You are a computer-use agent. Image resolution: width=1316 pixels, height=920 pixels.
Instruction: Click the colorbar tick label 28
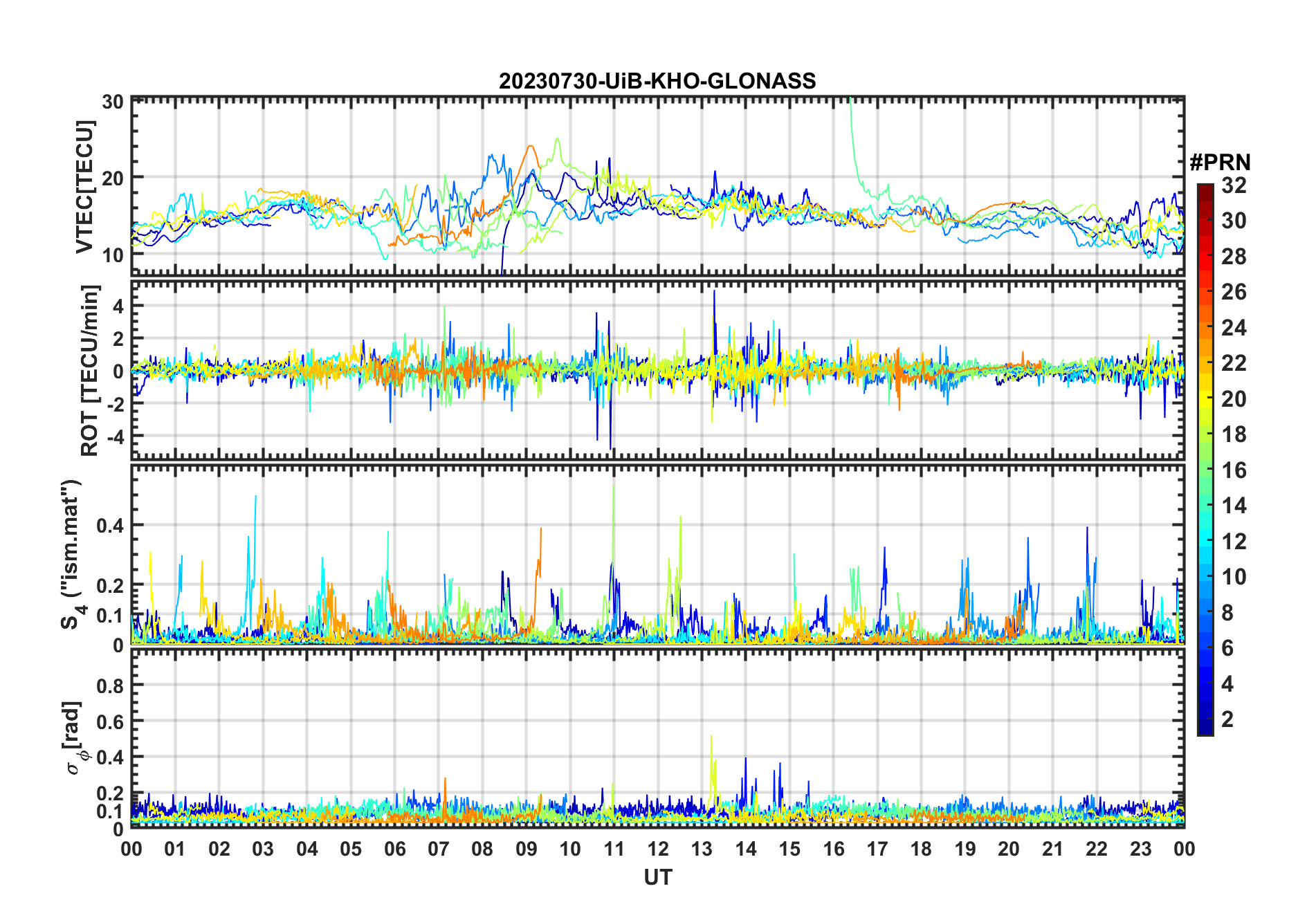coord(1234,257)
